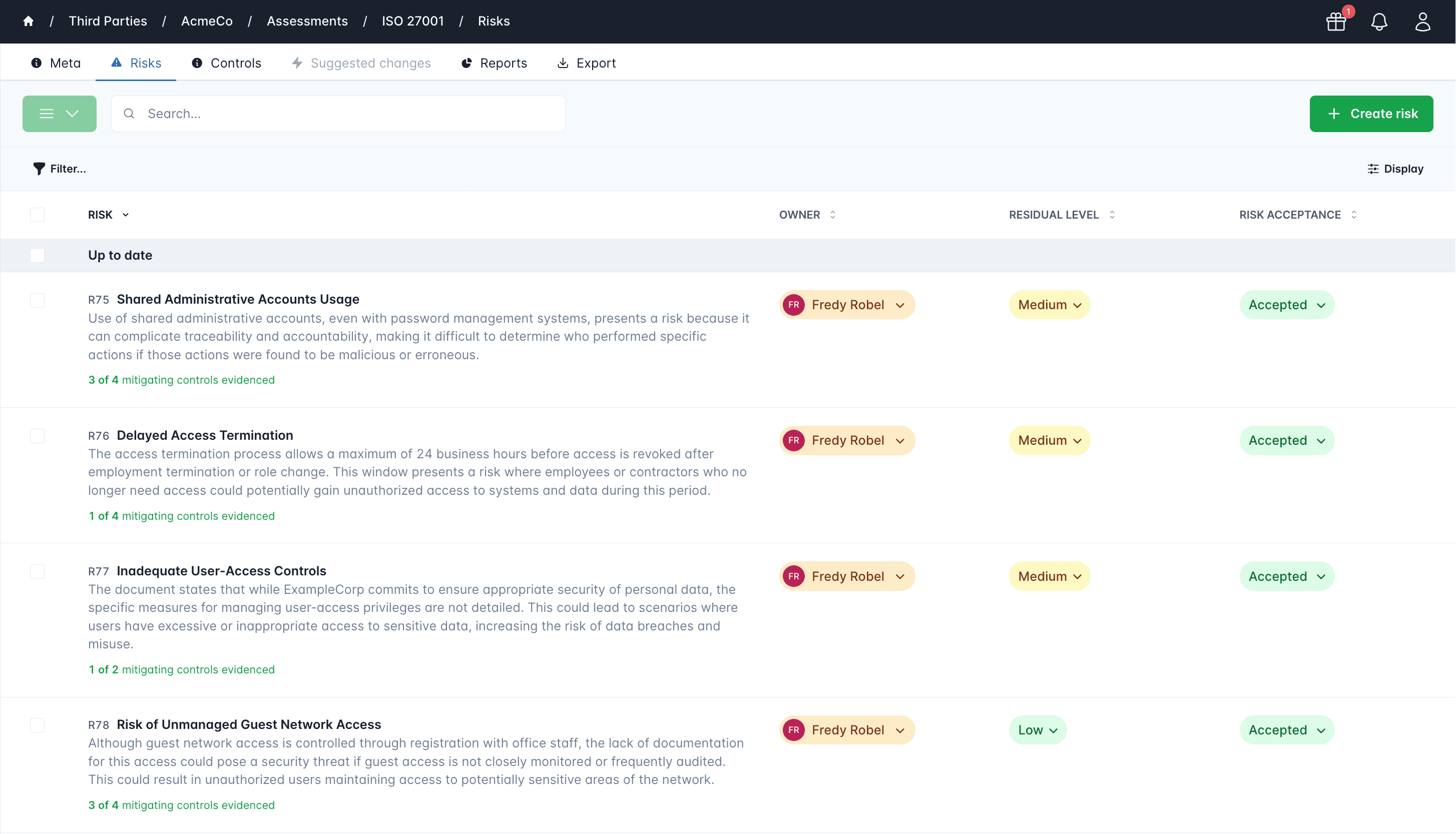Switch to the Reports tab
Image resolution: width=1456 pixels, height=834 pixels.
click(x=494, y=63)
